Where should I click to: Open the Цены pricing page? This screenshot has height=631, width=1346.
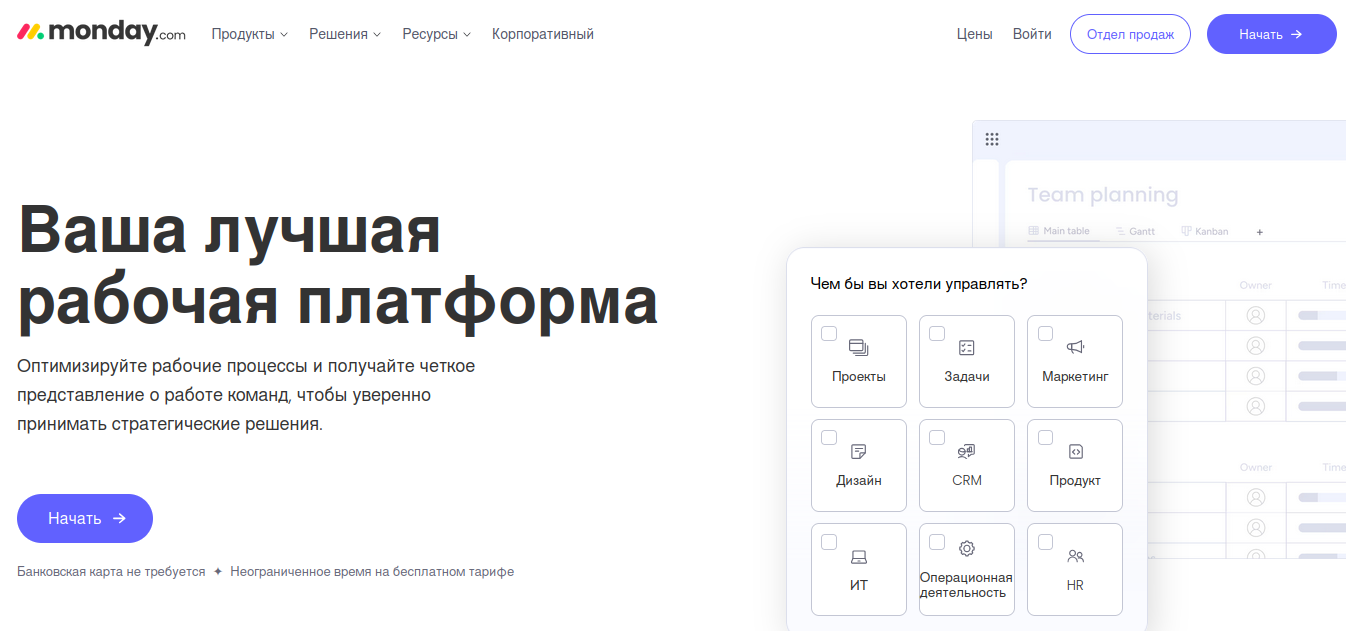(974, 34)
